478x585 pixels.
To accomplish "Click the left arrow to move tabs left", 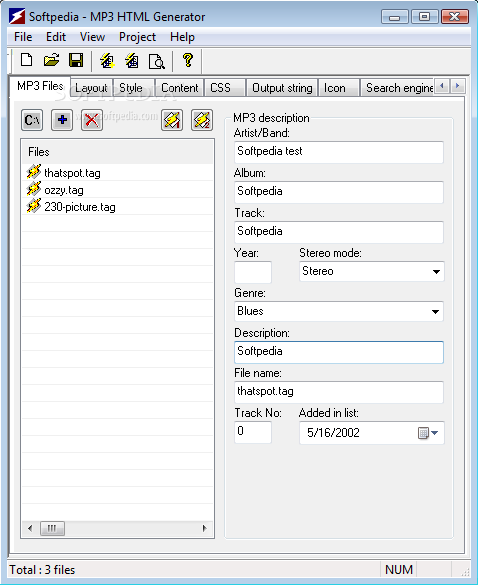I will 442,86.
